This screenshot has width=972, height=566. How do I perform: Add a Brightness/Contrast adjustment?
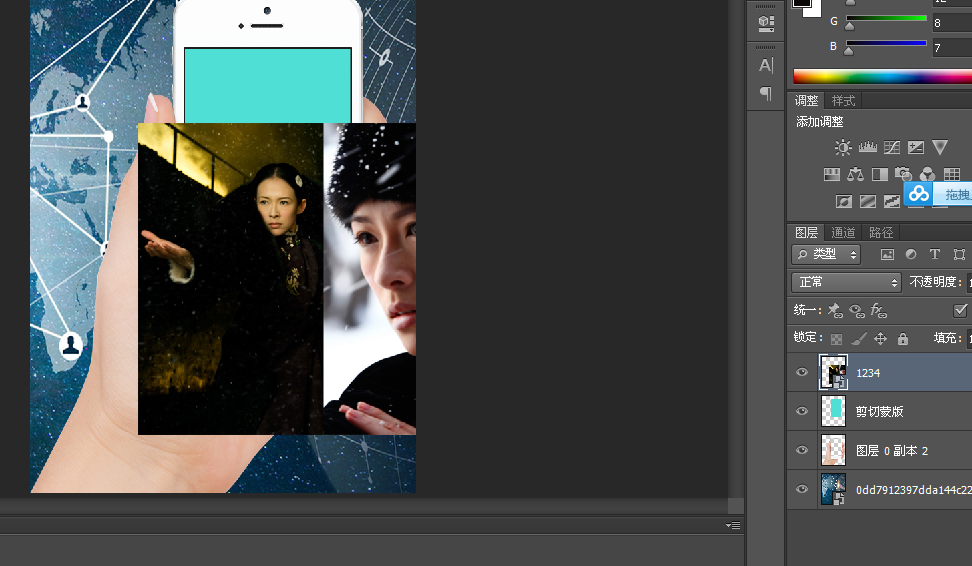click(x=843, y=148)
